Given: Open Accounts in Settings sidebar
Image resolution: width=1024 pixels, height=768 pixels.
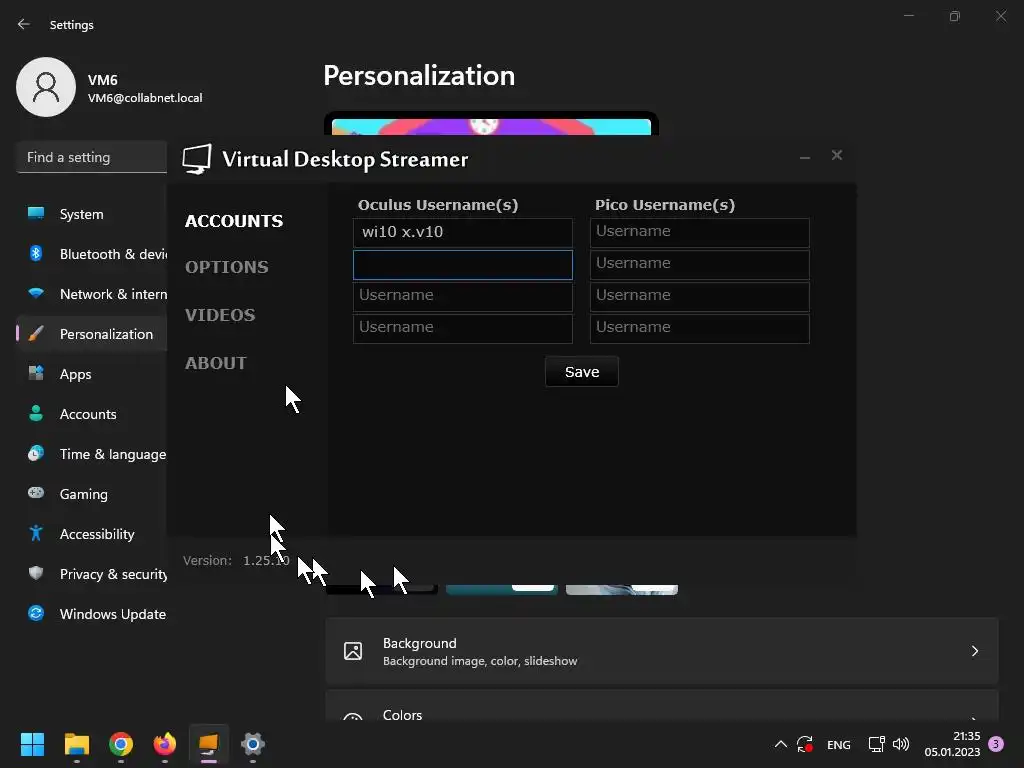Looking at the screenshot, I should pyautogui.click(x=91, y=414).
